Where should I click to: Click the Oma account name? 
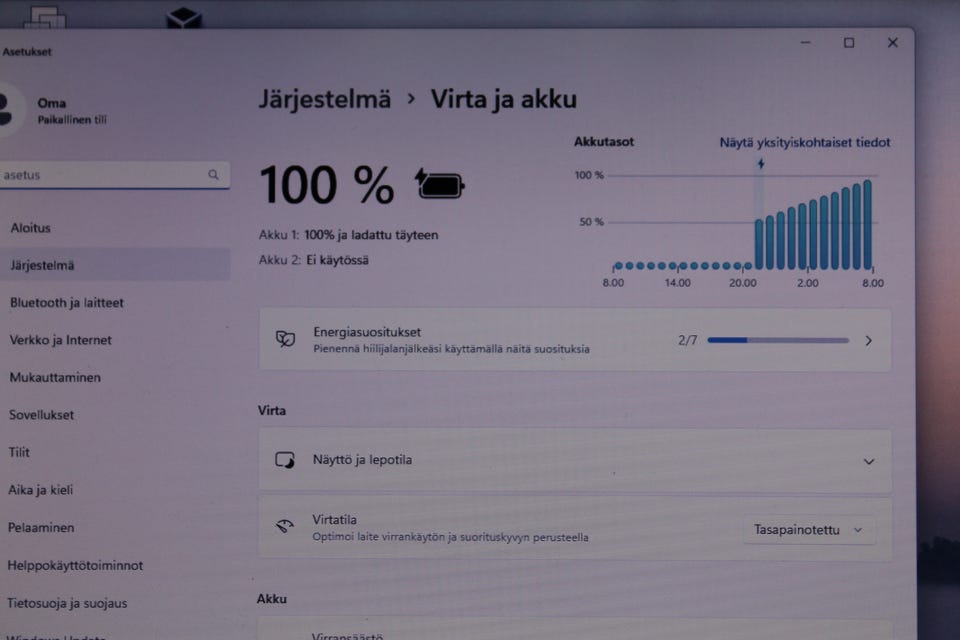51,103
